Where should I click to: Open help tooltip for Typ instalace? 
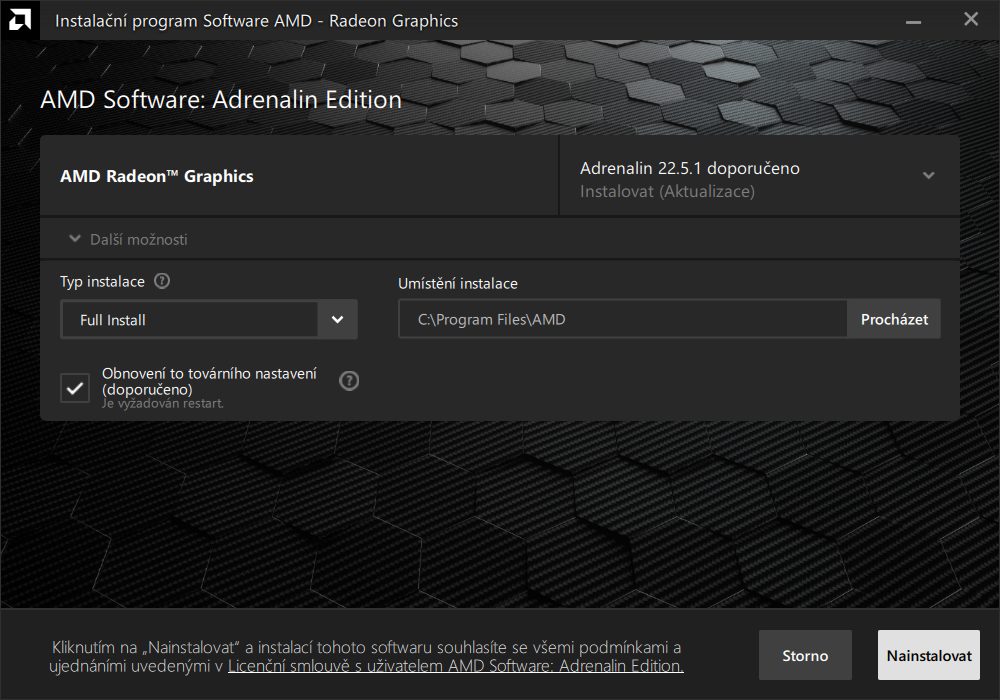pyautogui.click(x=162, y=282)
